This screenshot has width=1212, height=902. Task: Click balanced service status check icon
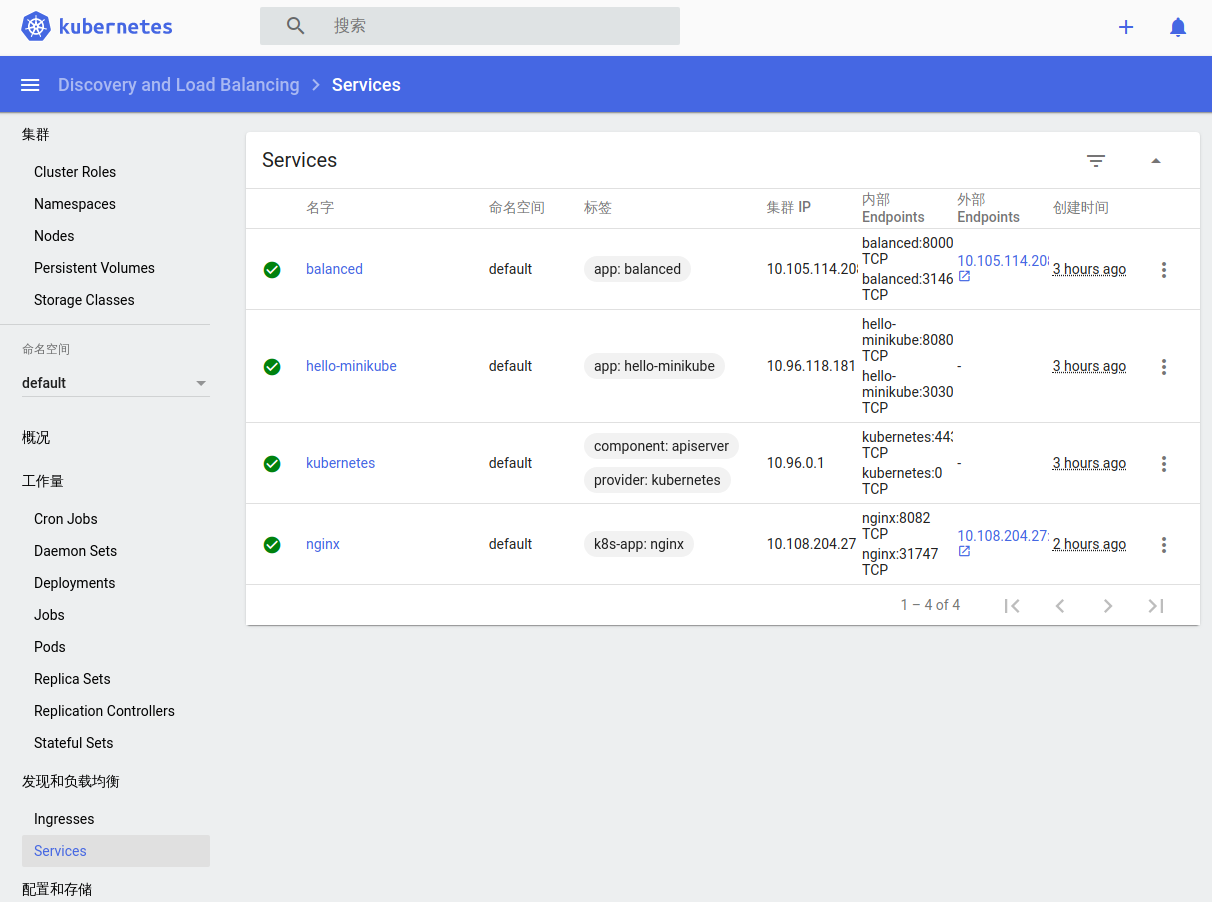pos(272,270)
